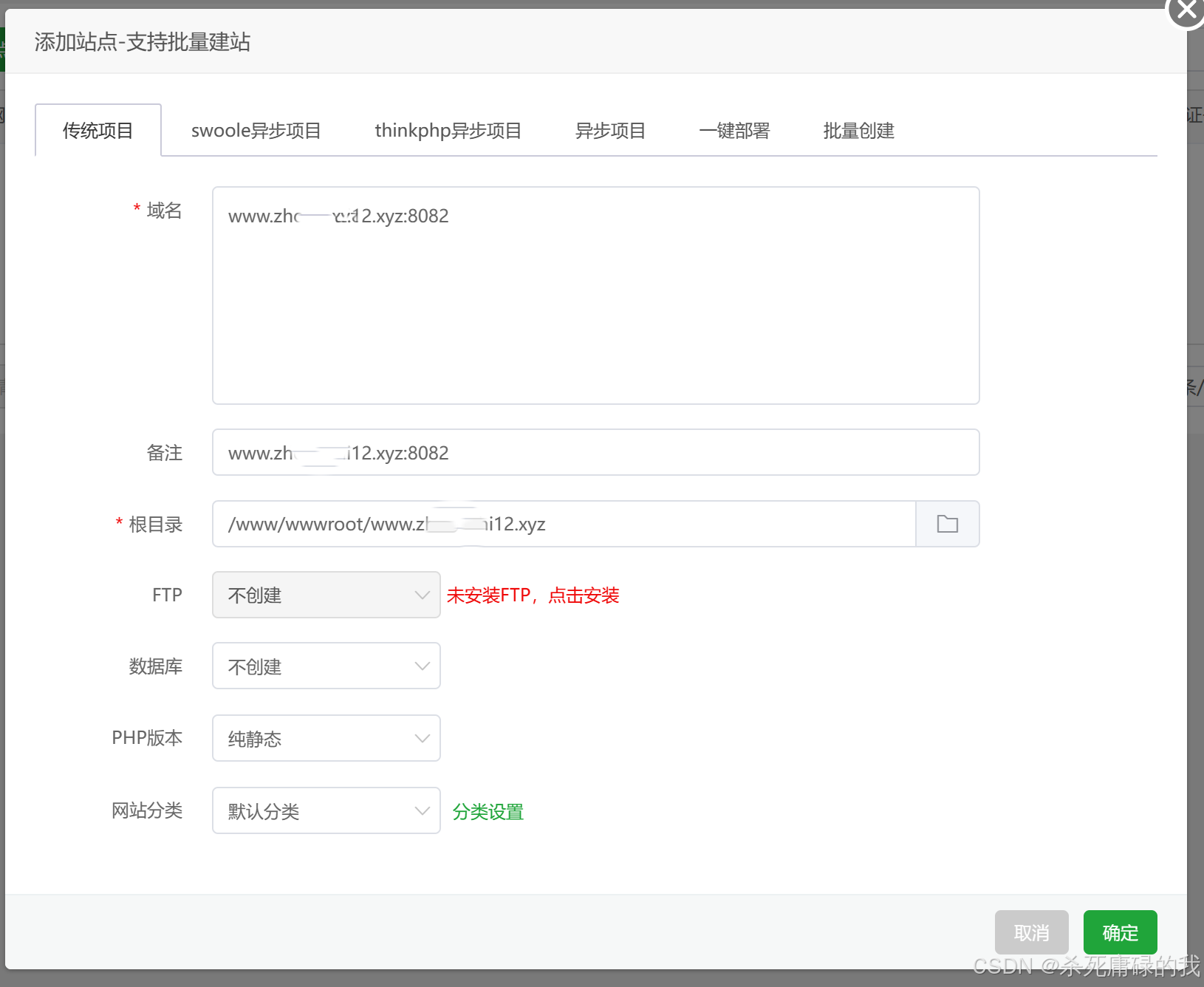Open the 一键部署 tab
The image size is (1204, 987).
(734, 131)
